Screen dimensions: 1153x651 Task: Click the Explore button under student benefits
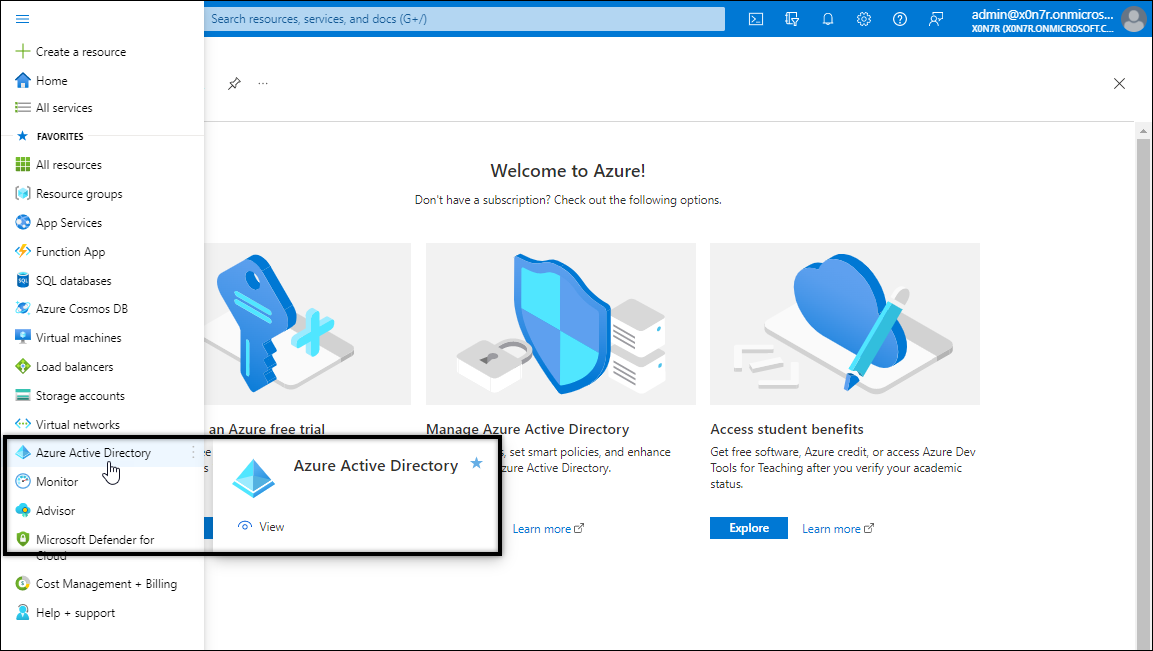[749, 528]
